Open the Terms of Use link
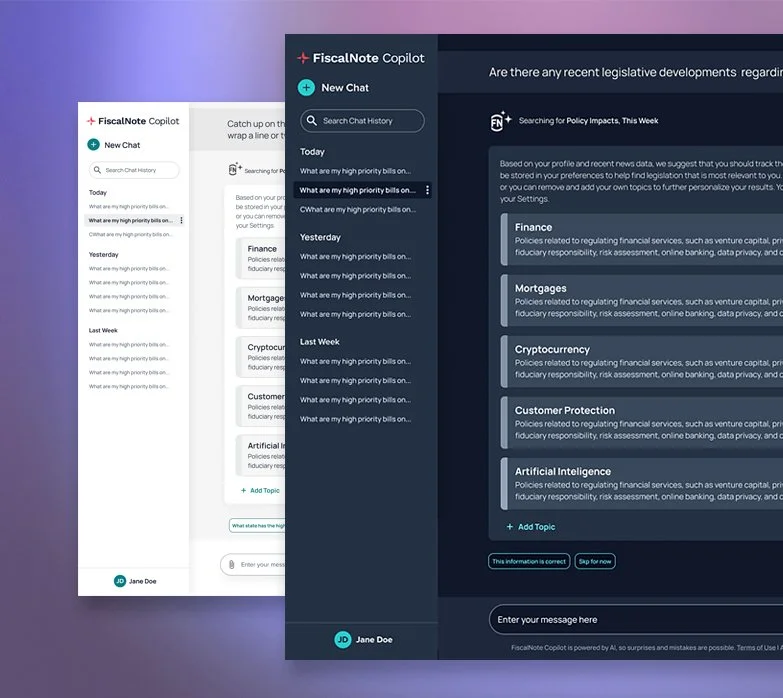The image size is (783, 698). pos(756,648)
